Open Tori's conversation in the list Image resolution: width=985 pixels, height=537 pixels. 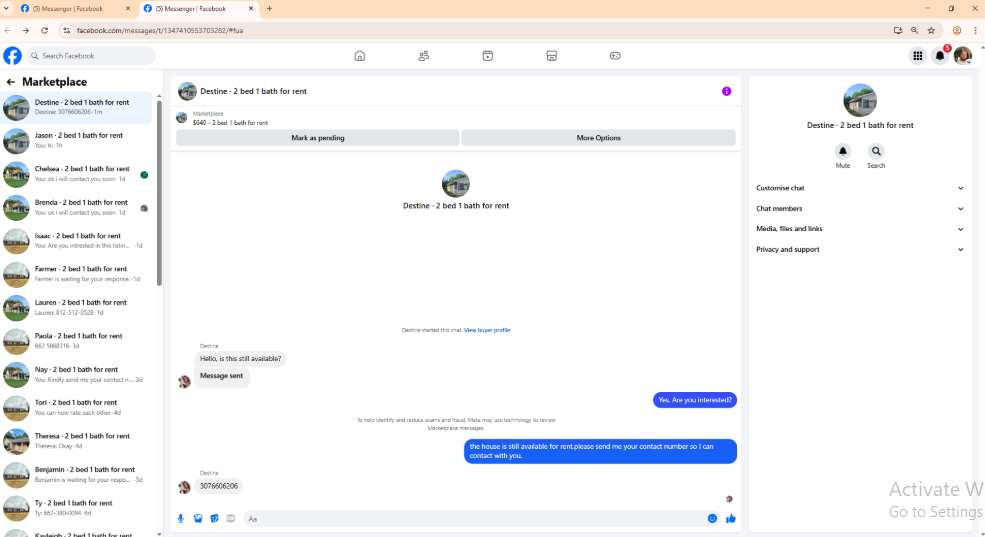click(77, 408)
